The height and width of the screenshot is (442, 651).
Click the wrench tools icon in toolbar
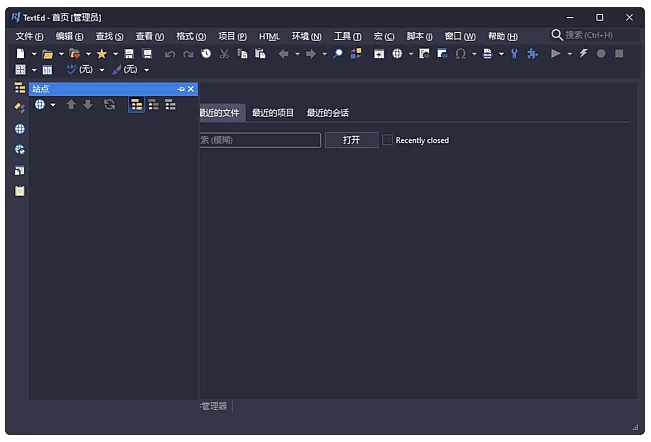click(x=515, y=54)
